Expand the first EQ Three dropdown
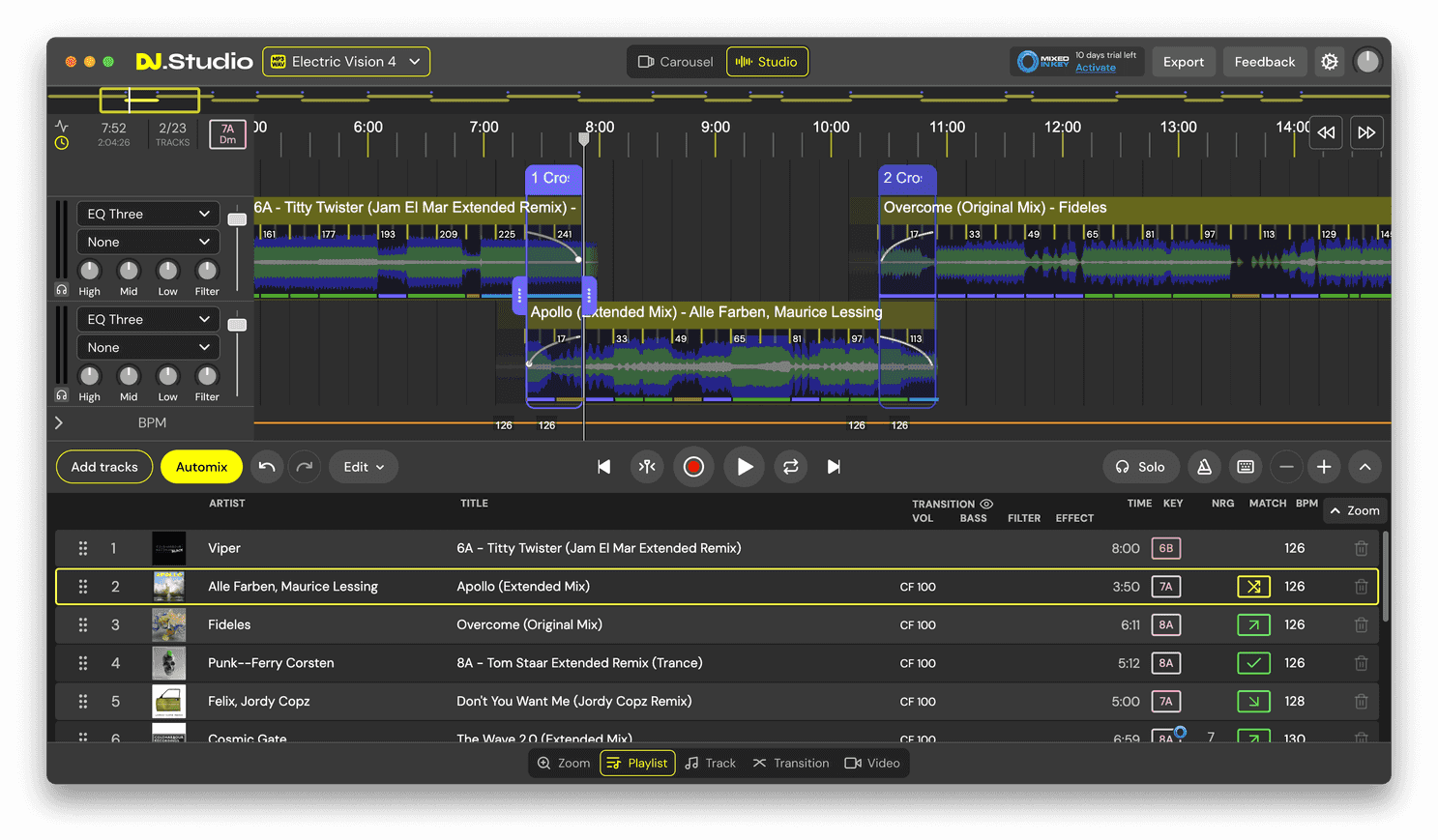The height and width of the screenshot is (840, 1438). [148, 214]
